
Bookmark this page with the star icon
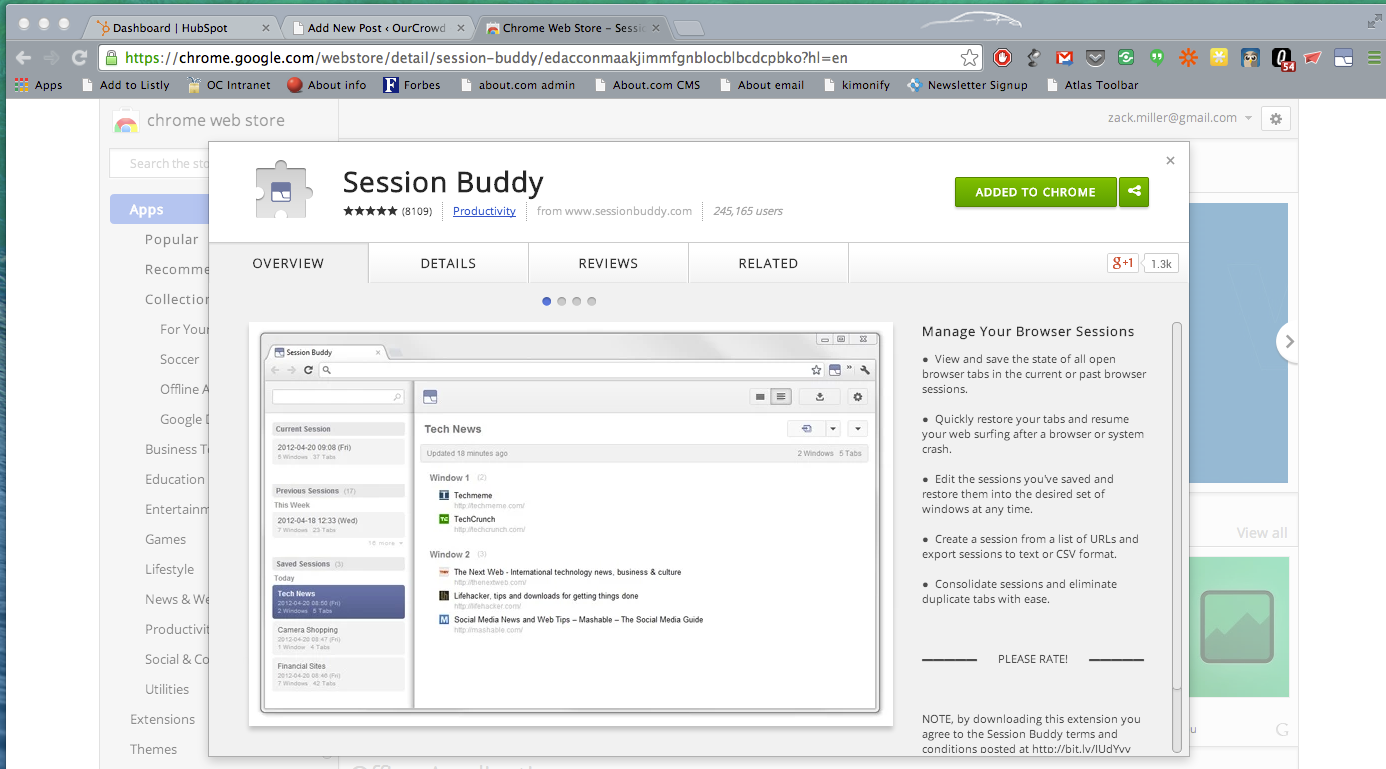(x=969, y=58)
